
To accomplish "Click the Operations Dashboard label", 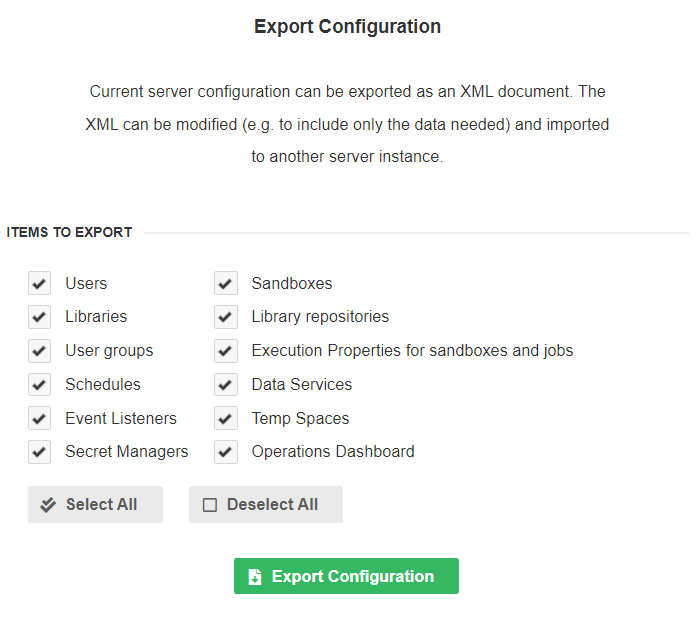I will pos(333,452).
